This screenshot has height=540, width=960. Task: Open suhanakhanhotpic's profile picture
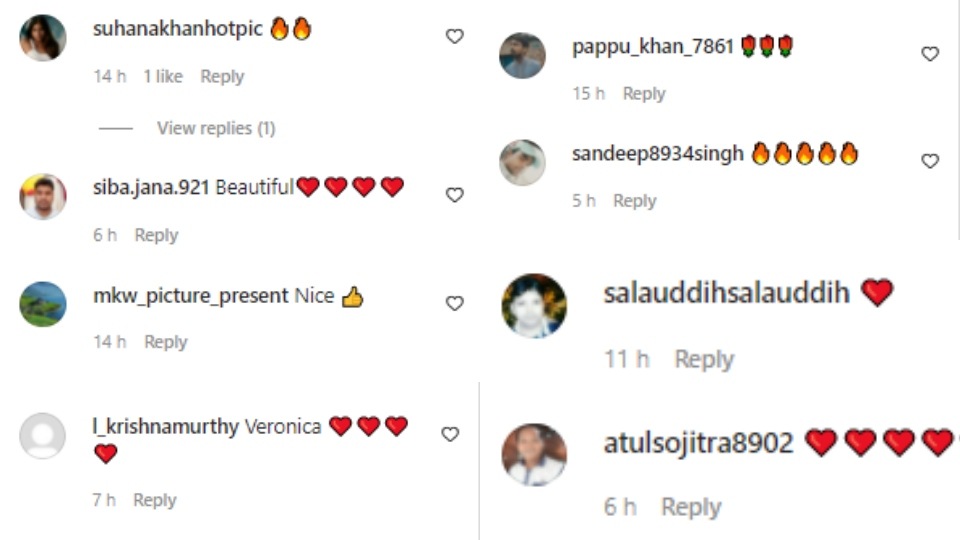pos(43,38)
